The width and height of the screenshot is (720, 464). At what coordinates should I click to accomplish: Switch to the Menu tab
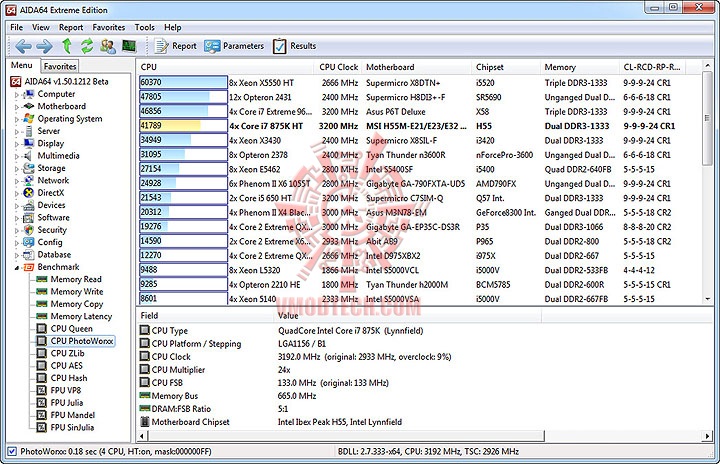tap(22, 65)
